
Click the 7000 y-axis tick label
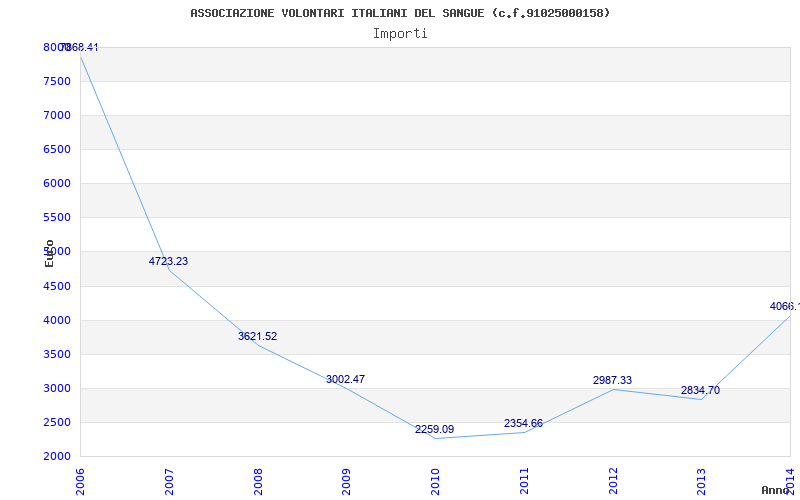(x=57, y=115)
